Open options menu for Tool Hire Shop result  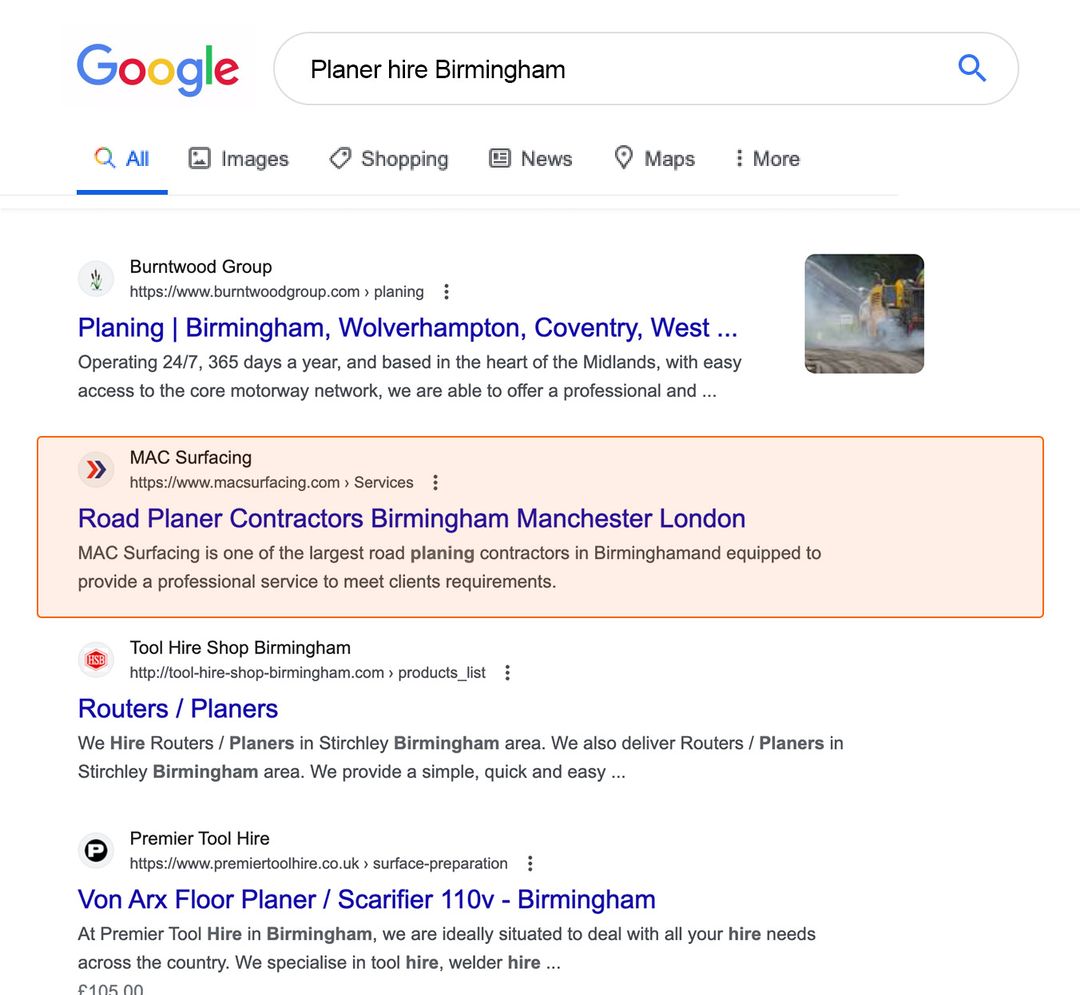point(507,672)
